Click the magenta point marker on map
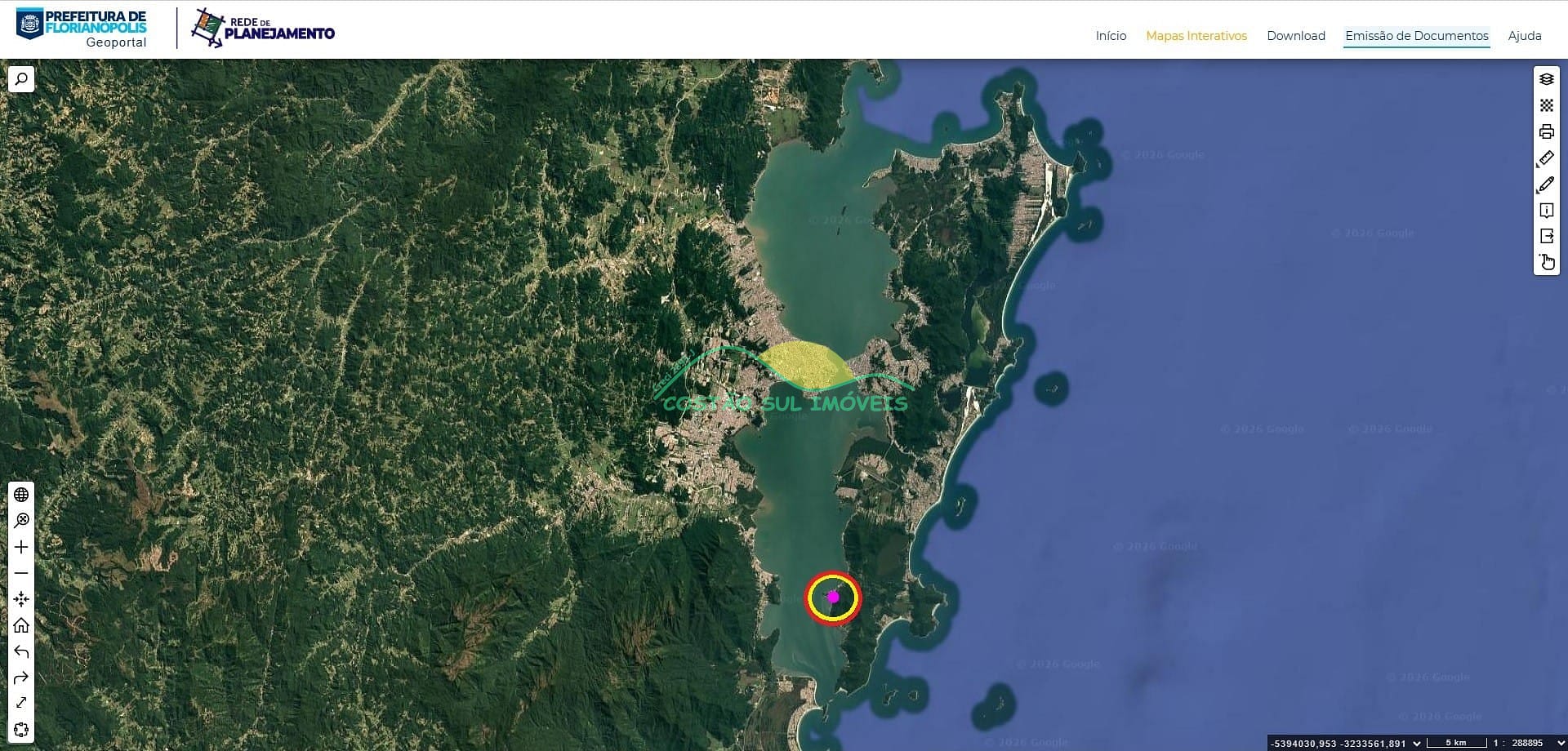 pyautogui.click(x=833, y=597)
